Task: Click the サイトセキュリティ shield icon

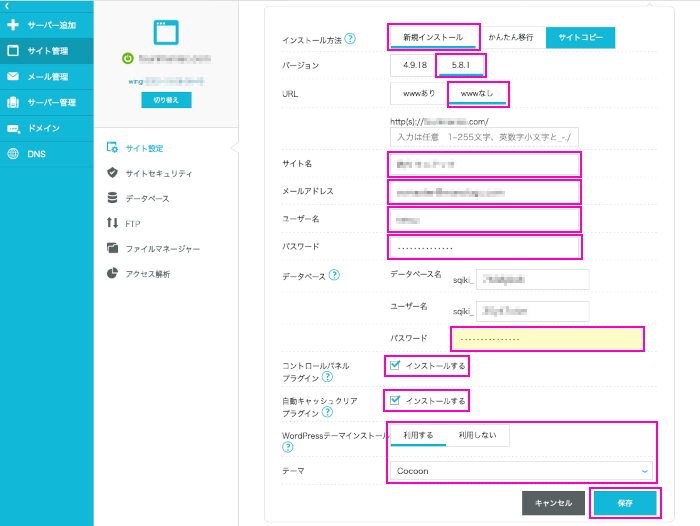Action: point(112,173)
